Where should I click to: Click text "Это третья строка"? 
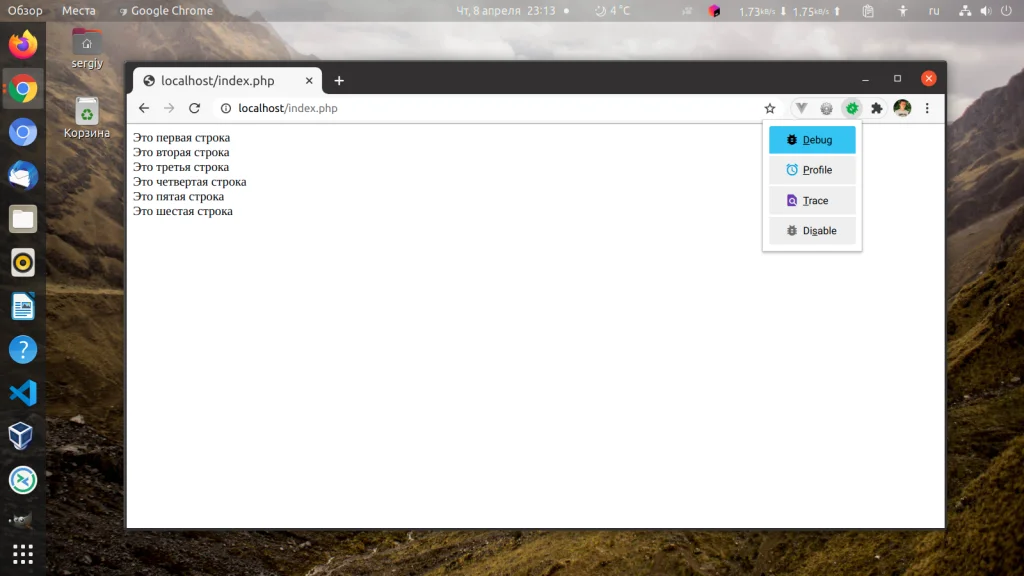(x=181, y=167)
